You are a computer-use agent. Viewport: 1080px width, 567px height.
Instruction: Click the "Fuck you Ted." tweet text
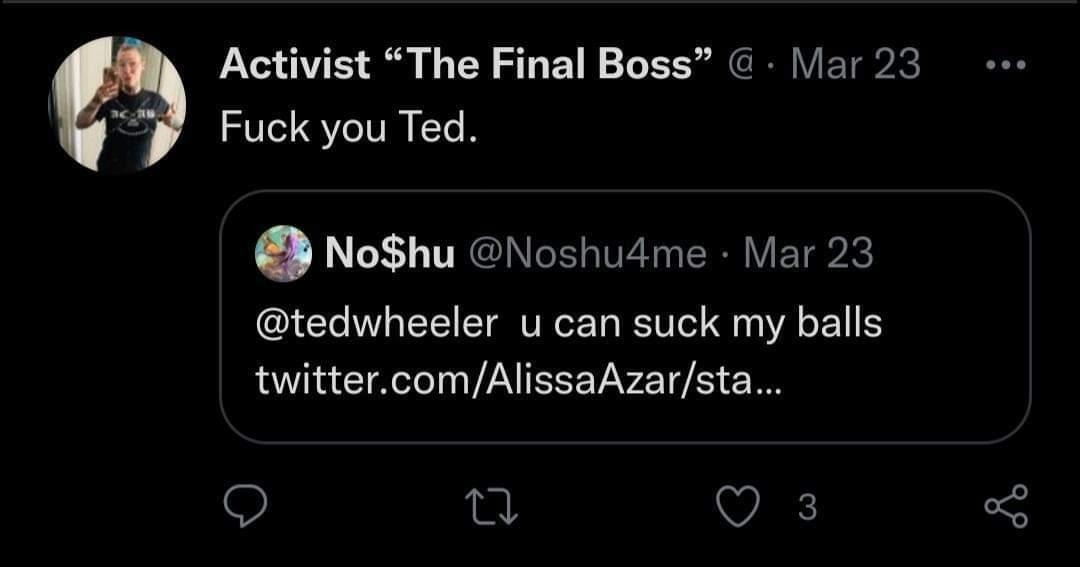pyautogui.click(x=344, y=128)
